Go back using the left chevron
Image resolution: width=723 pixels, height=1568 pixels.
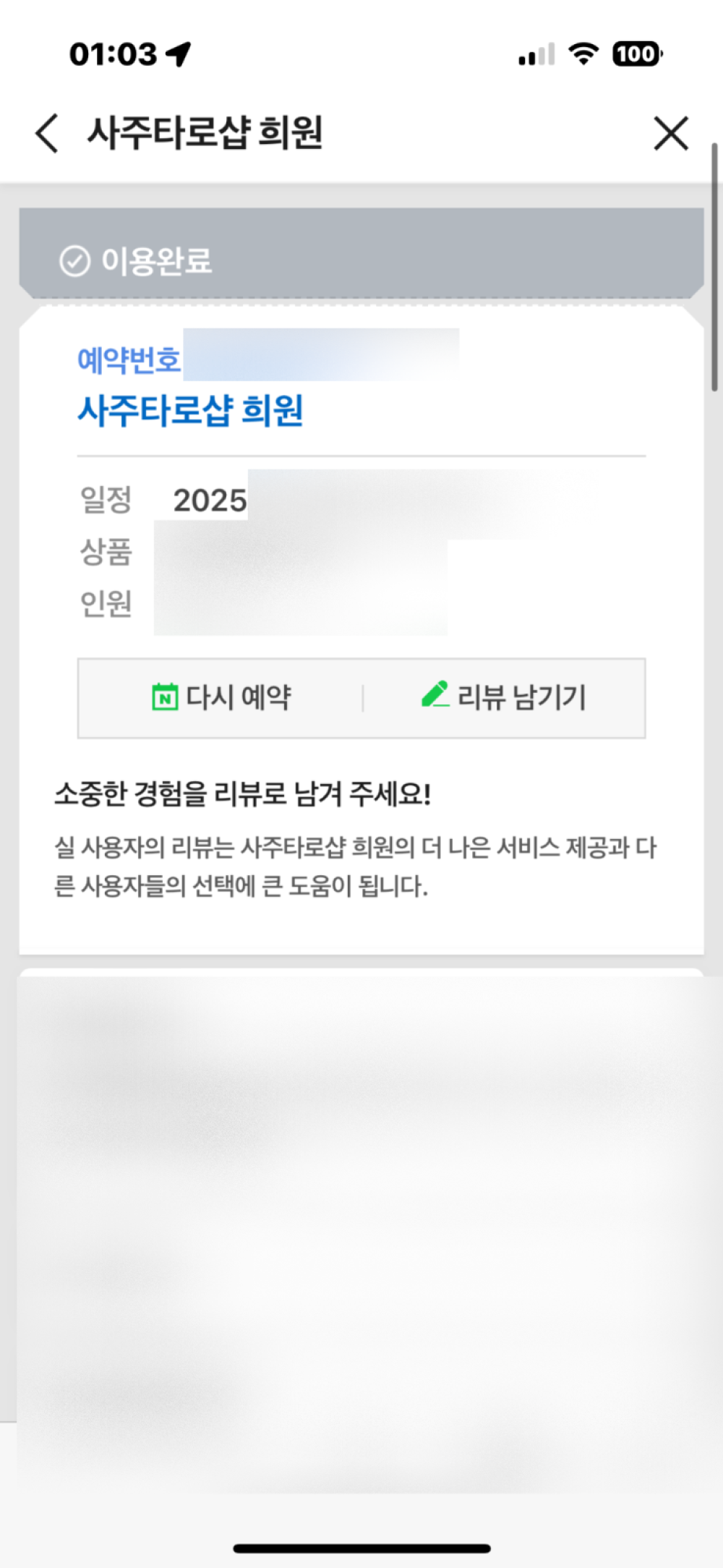tap(47, 134)
